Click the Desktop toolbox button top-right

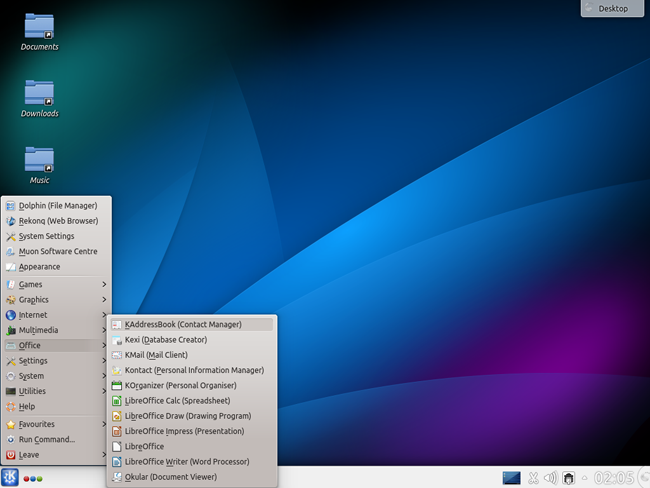click(612, 8)
